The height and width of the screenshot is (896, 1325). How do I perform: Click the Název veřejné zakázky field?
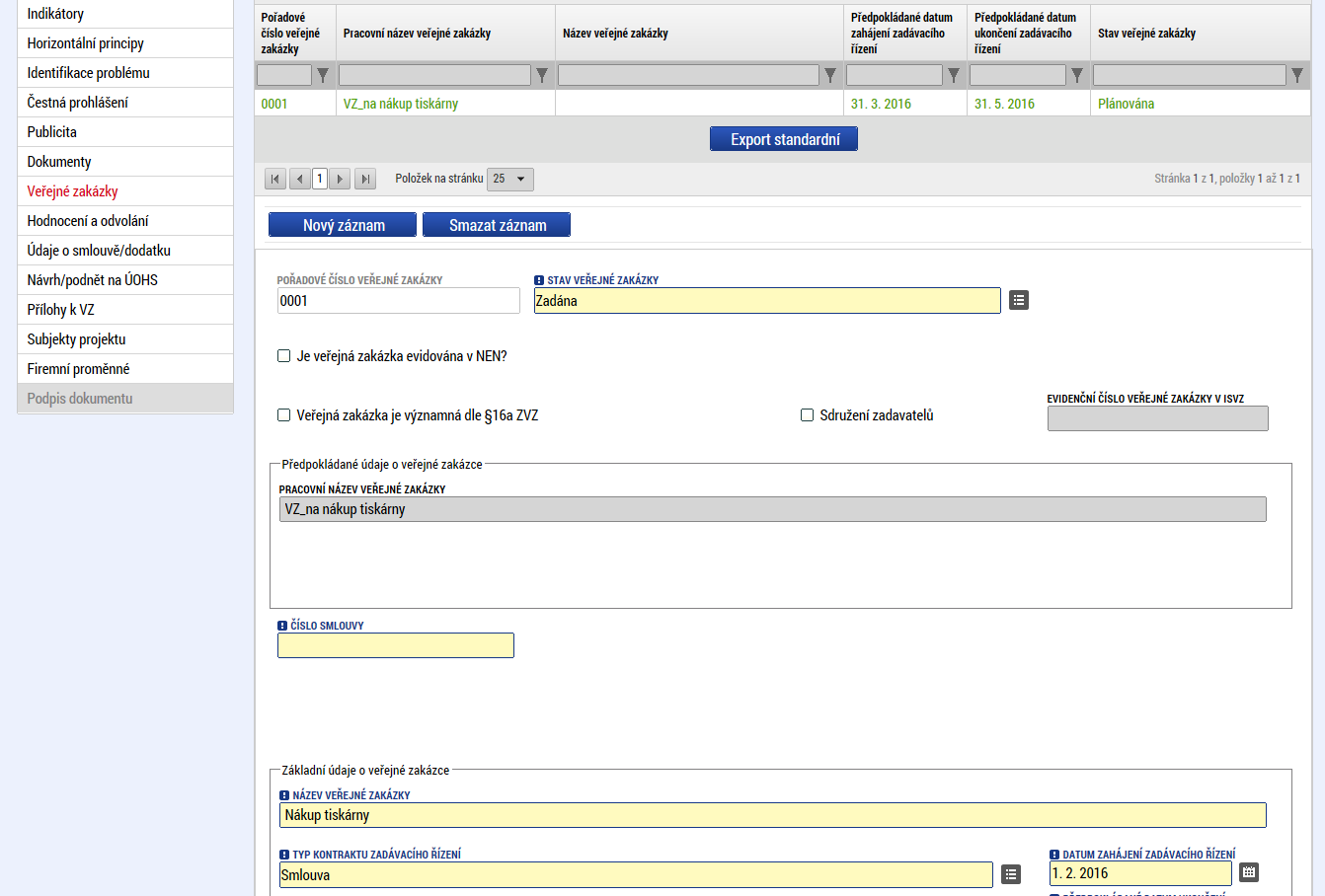[x=772, y=815]
